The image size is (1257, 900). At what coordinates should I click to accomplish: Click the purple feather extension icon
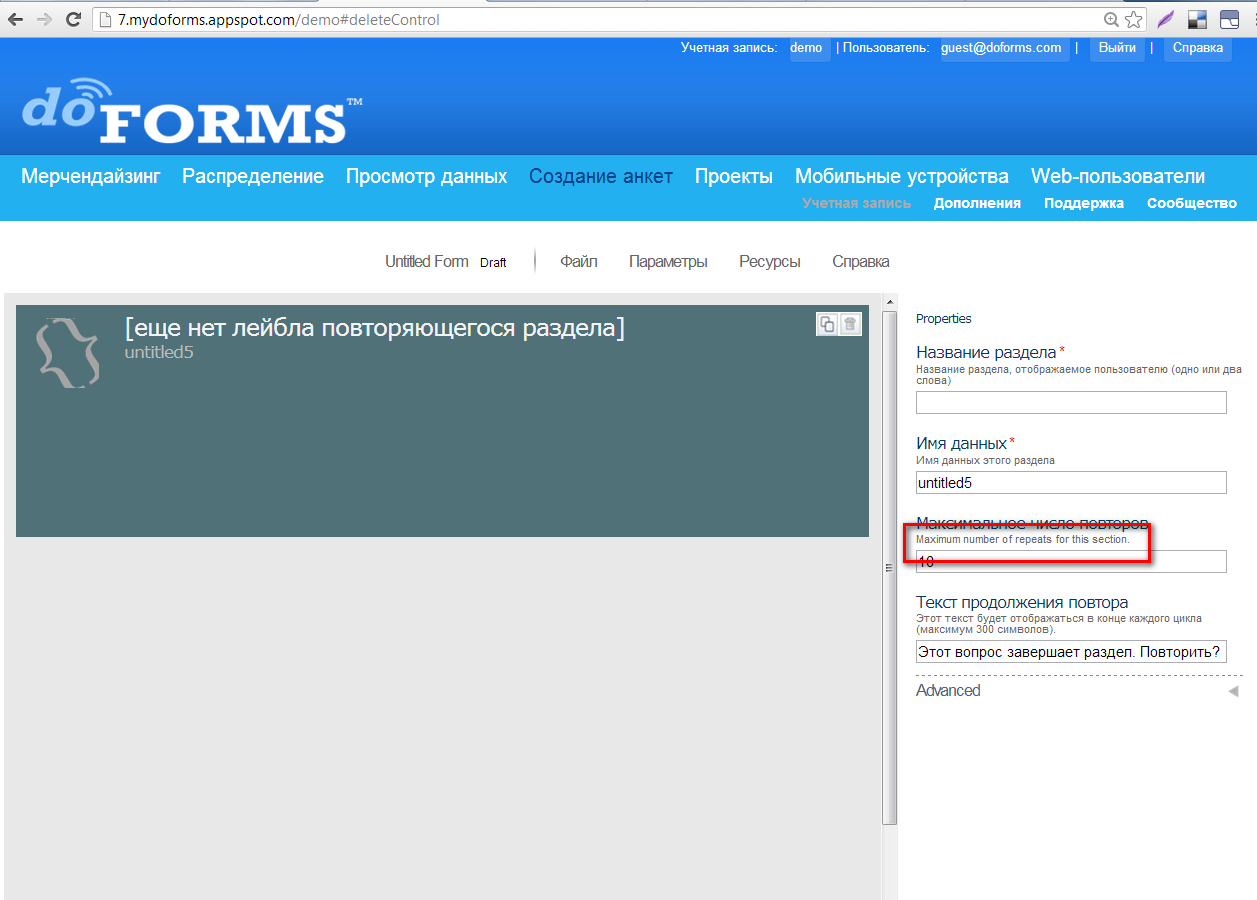pos(1166,19)
